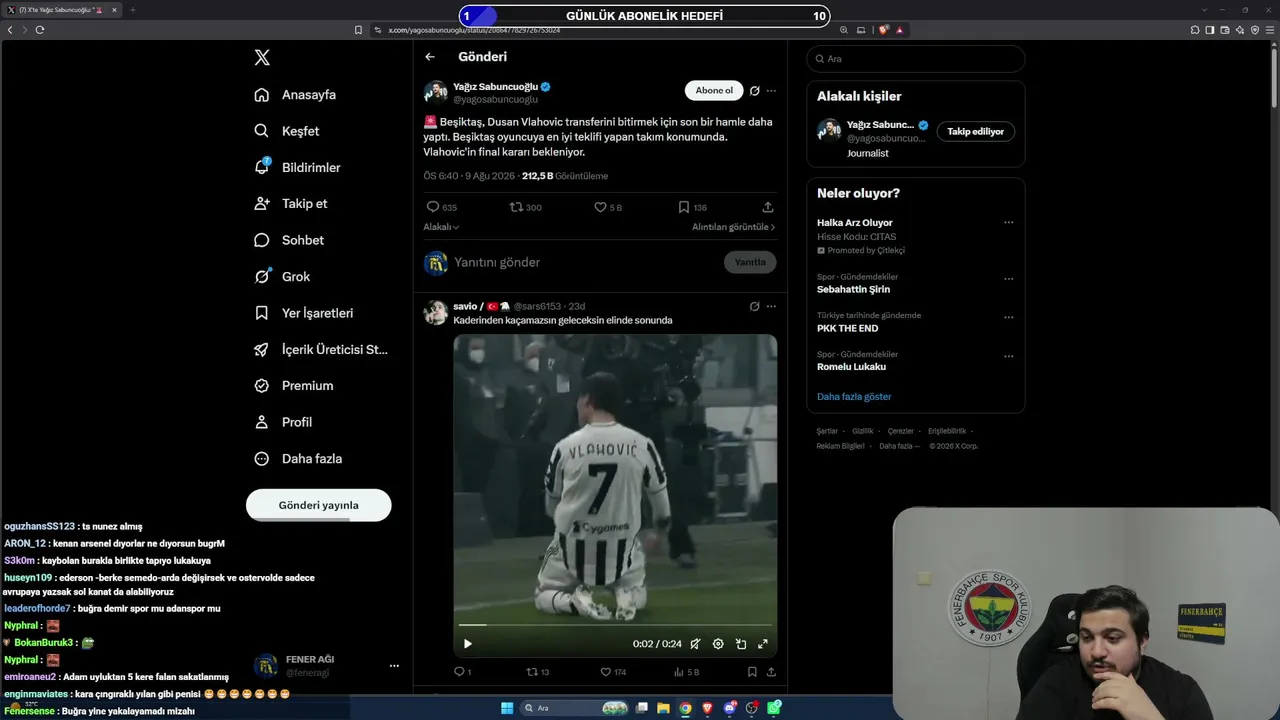This screenshot has height=720, width=1280.
Task: Open Chrome from the taskbar
Action: [x=685, y=708]
